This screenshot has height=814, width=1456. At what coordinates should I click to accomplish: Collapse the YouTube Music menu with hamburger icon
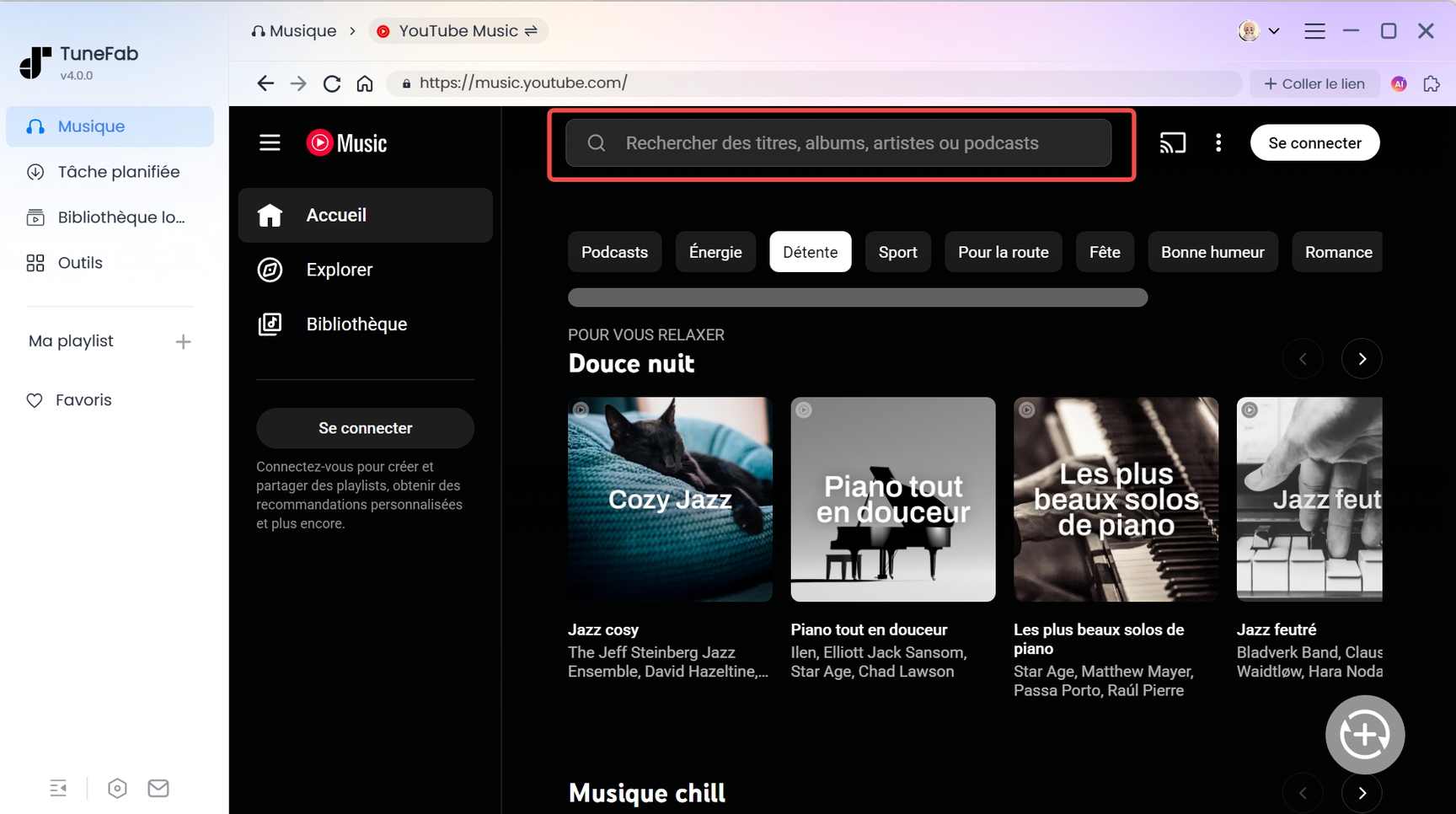point(270,142)
